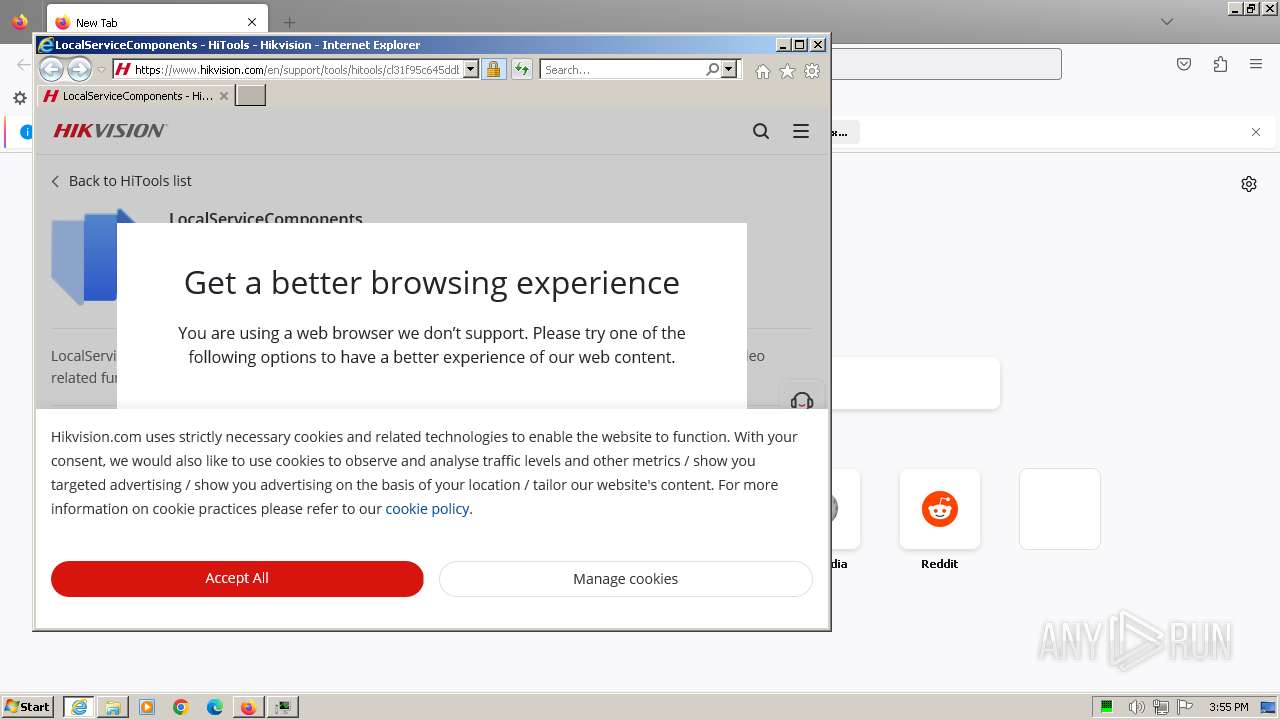The width and height of the screenshot is (1280, 720).
Task: Open the IE Home button
Action: 763,71
